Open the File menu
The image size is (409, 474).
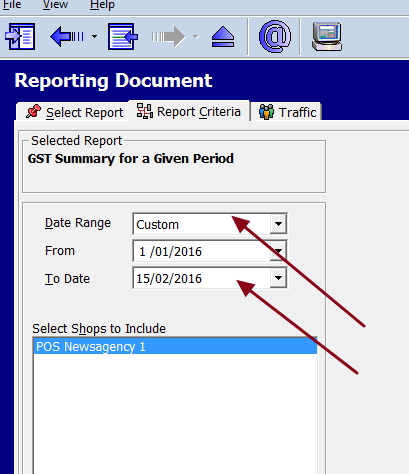[x=12, y=5]
